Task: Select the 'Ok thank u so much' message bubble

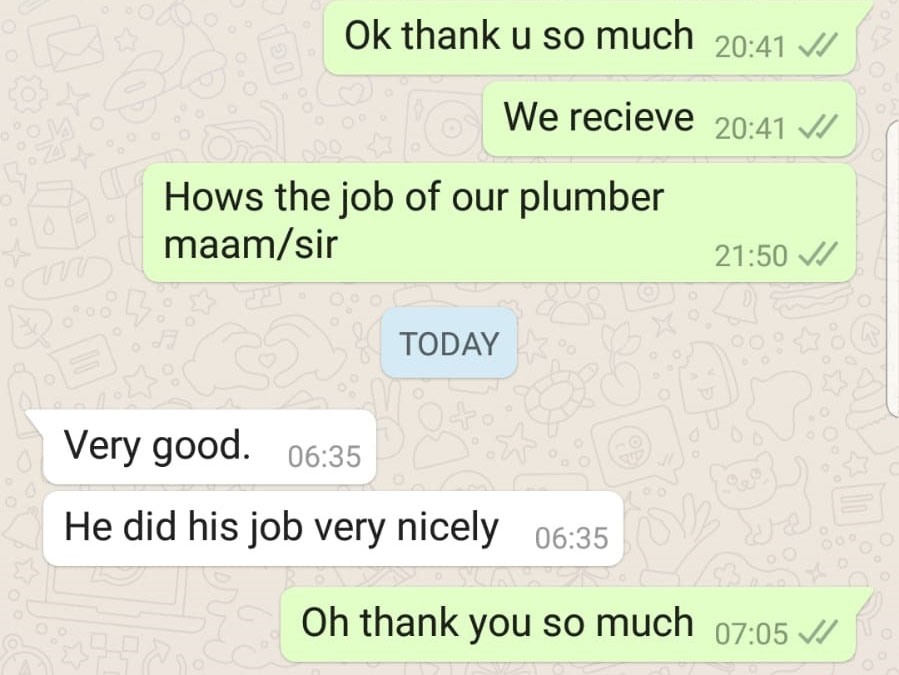Action: (x=591, y=37)
